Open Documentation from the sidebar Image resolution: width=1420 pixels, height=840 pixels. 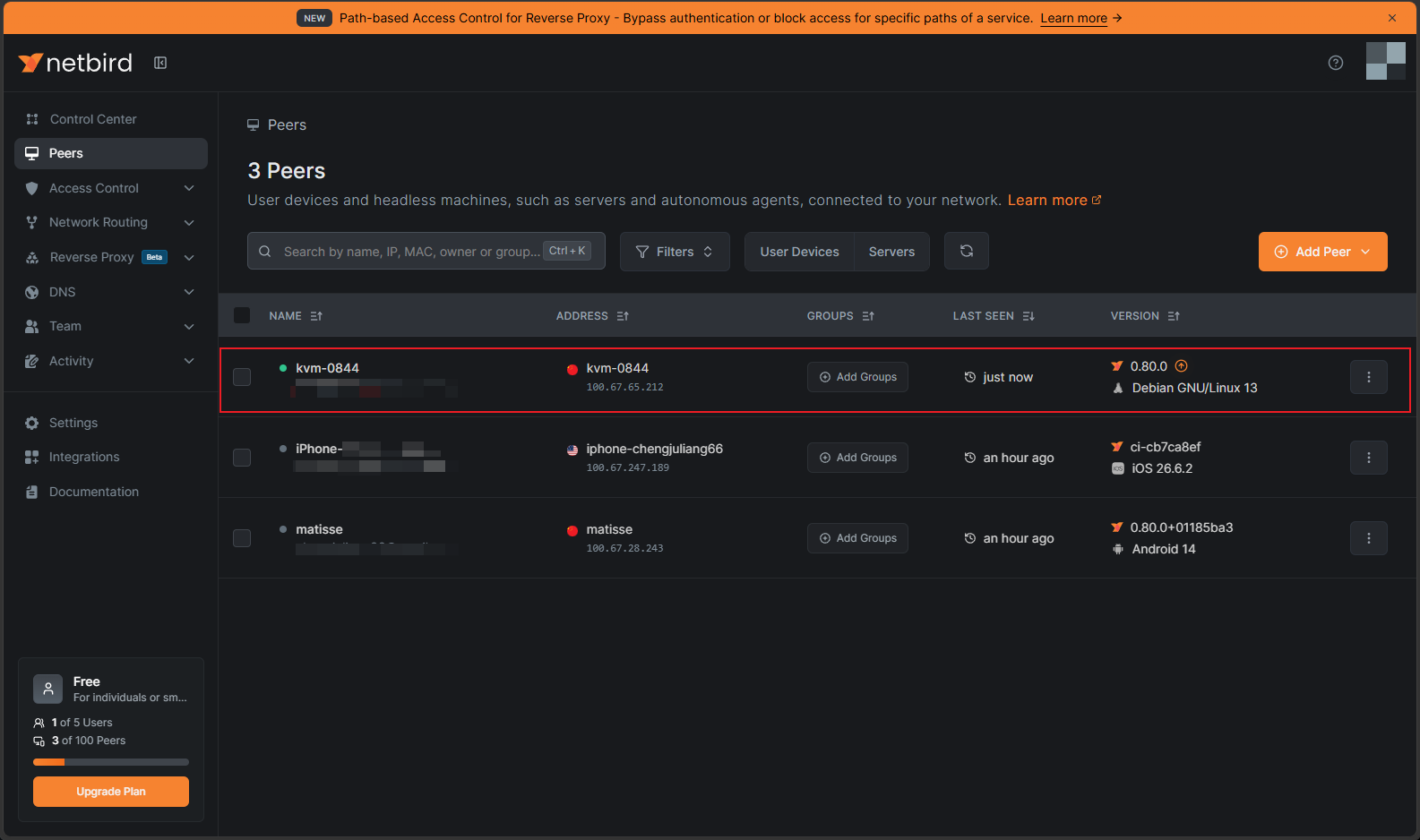[x=111, y=492]
